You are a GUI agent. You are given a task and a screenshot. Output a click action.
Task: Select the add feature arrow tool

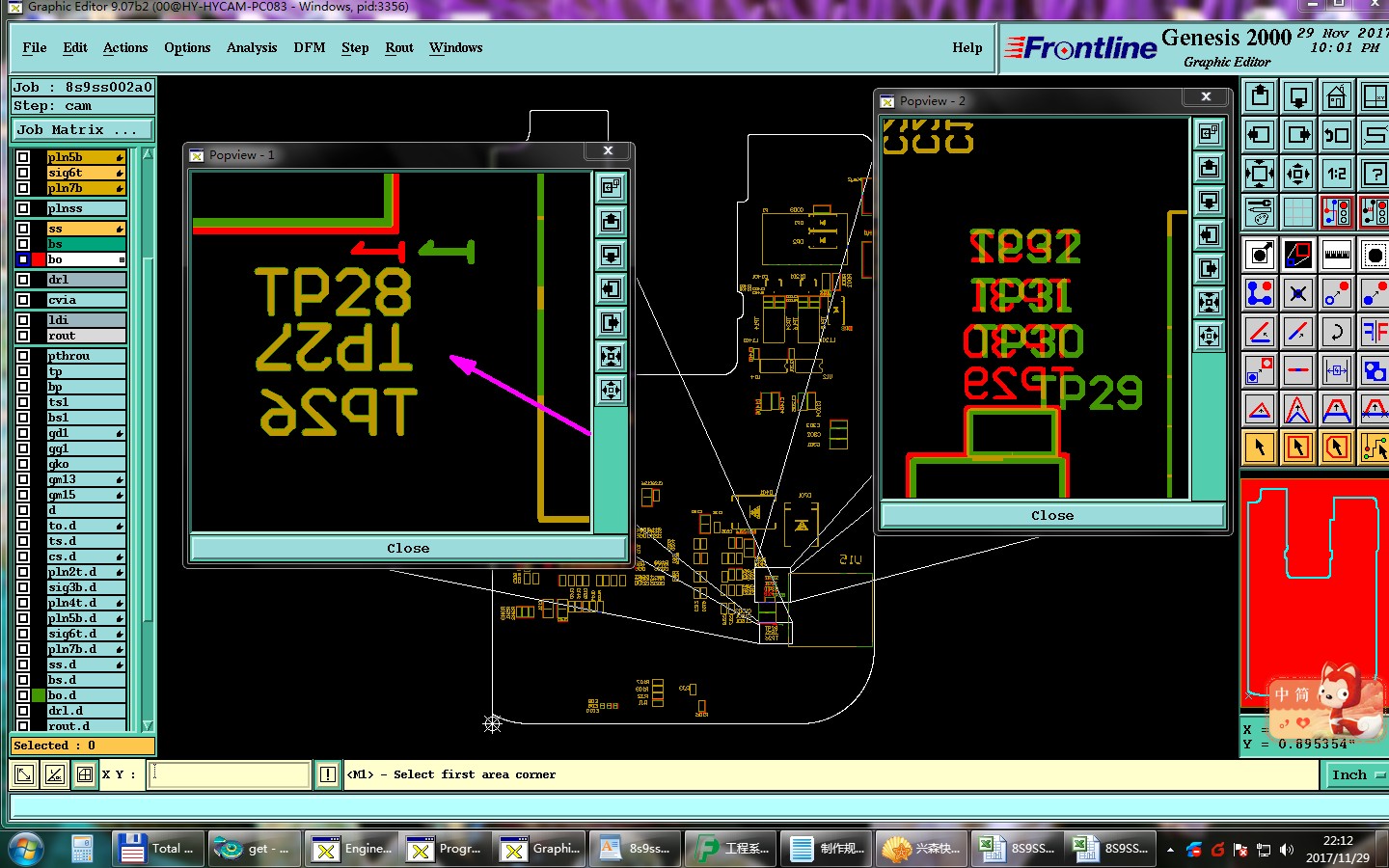(1260, 255)
